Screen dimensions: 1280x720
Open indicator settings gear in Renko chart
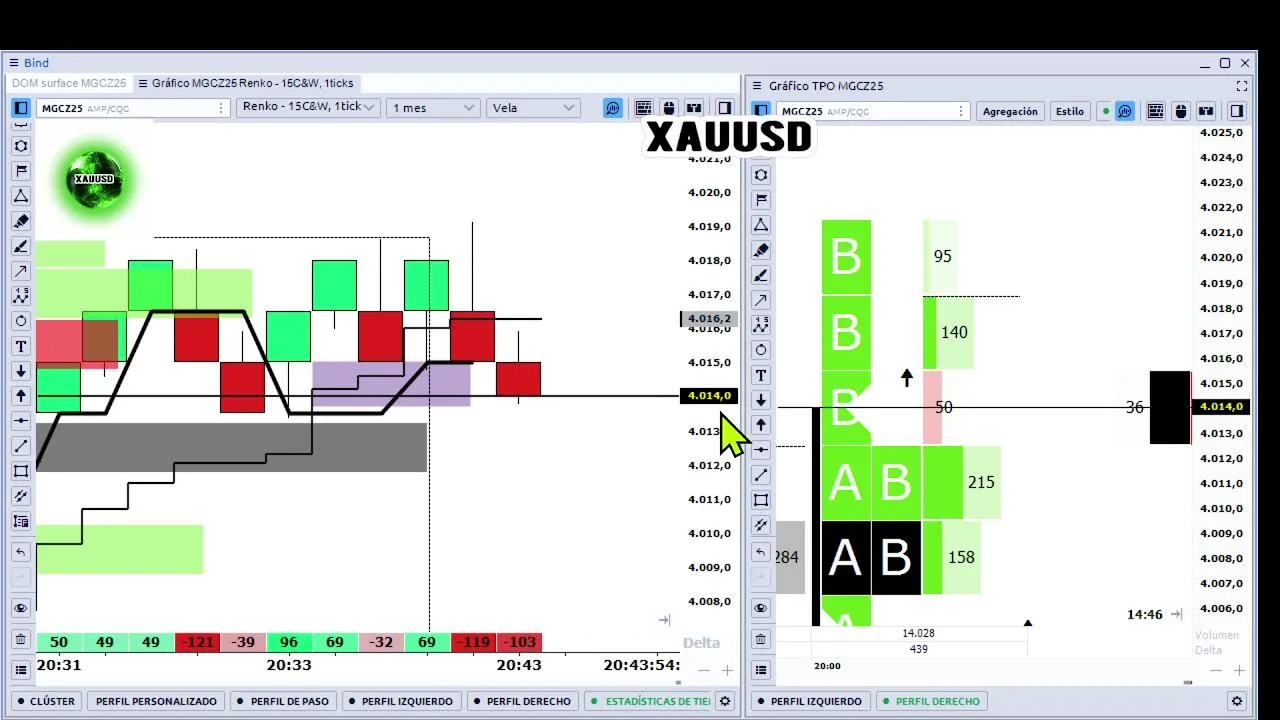tap(726, 701)
